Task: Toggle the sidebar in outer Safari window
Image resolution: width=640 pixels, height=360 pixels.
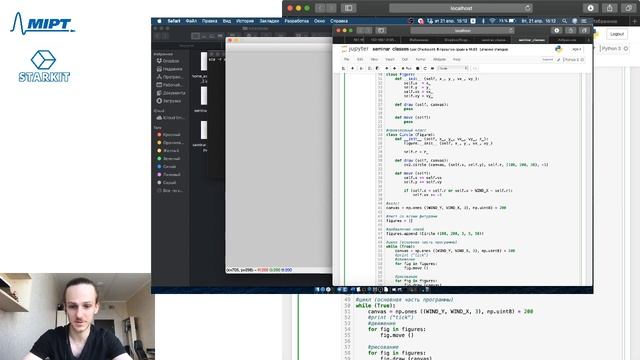Action: pos(349,8)
